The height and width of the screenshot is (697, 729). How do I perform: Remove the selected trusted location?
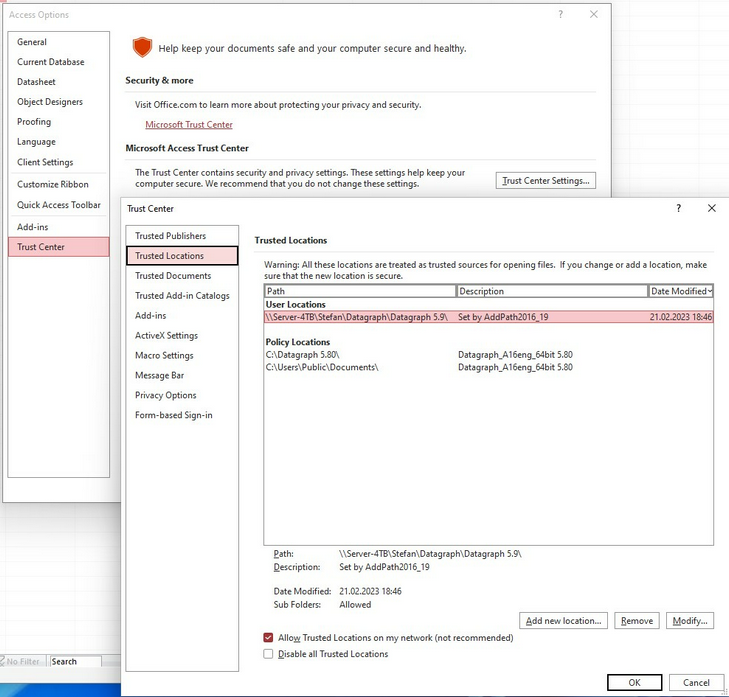click(636, 621)
